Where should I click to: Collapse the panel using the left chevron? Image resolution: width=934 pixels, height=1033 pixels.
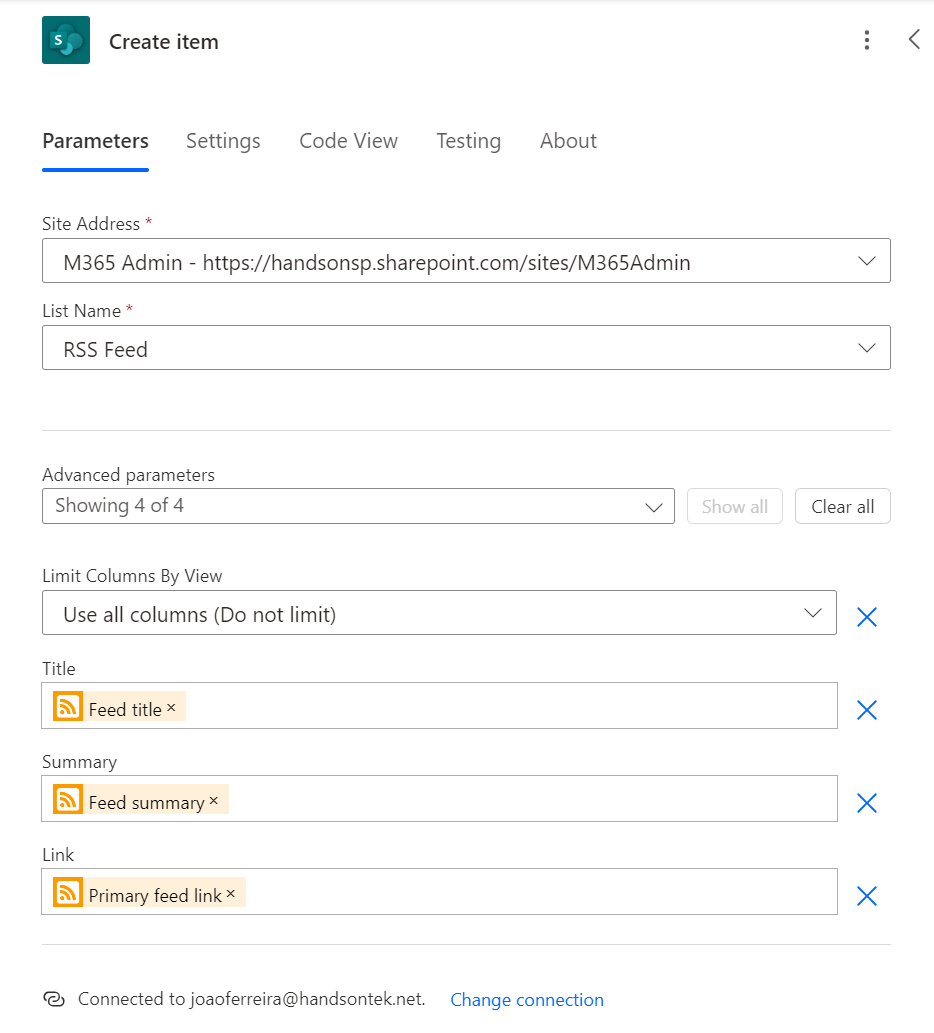914,40
